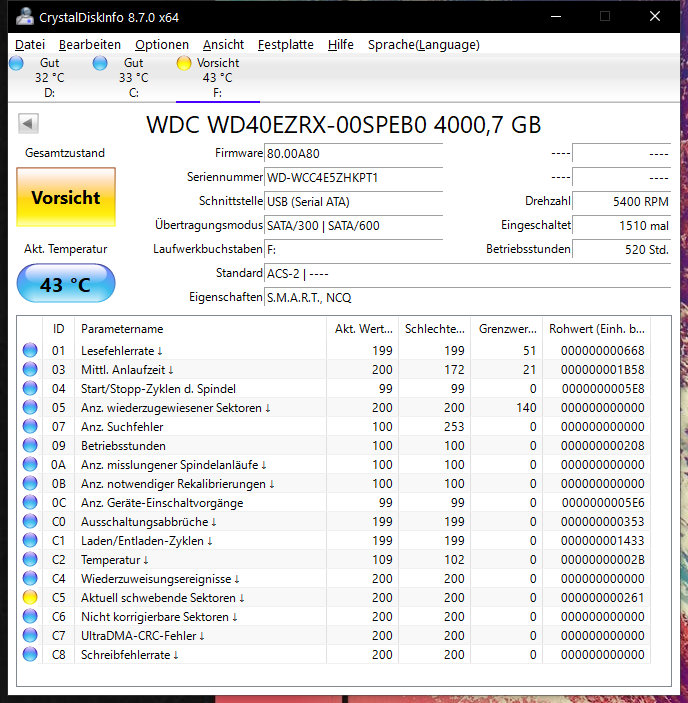Click the Eigenschaften field S.M.A.R.T., NCQ
The width and height of the screenshot is (688, 703).
pyautogui.click(x=467, y=298)
